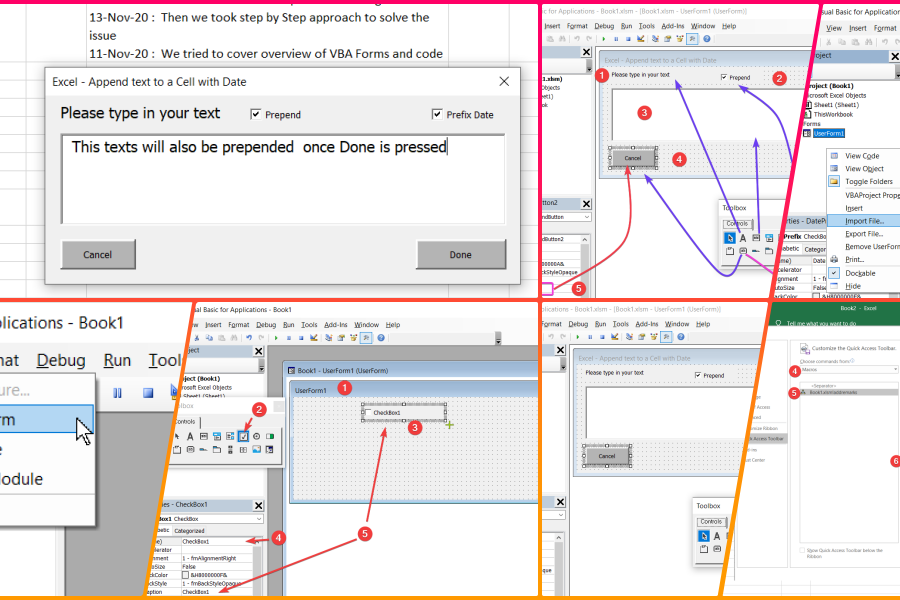Viewport: 900px width, 600px height.
Task: Tick the CheckBox1 control on UserForm1
Action: (368, 412)
